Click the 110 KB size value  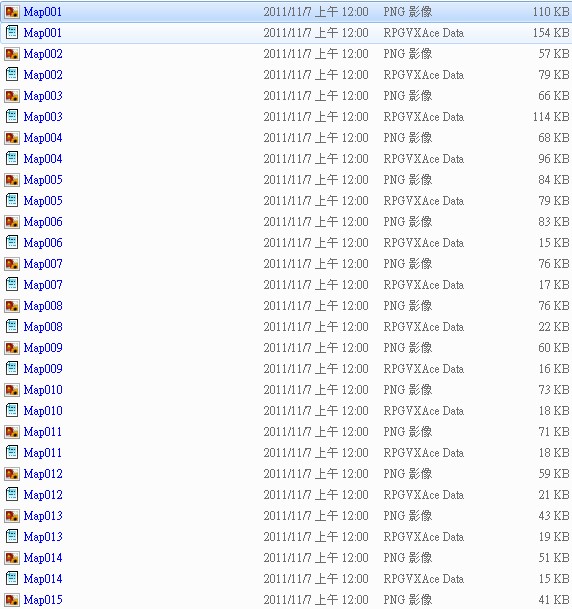click(551, 12)
